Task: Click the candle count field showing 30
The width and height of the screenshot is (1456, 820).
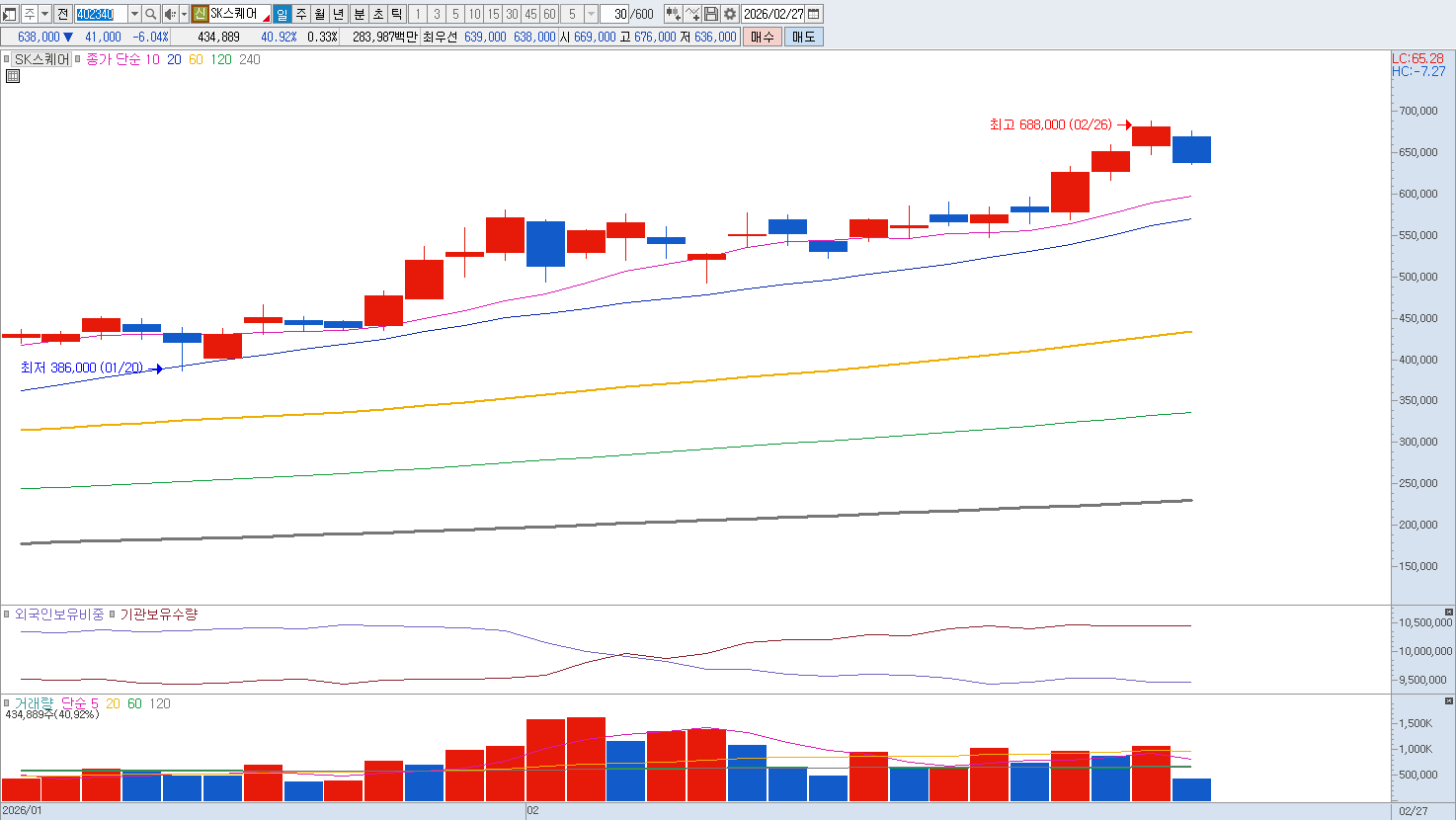Action: [x=616, y=14]
